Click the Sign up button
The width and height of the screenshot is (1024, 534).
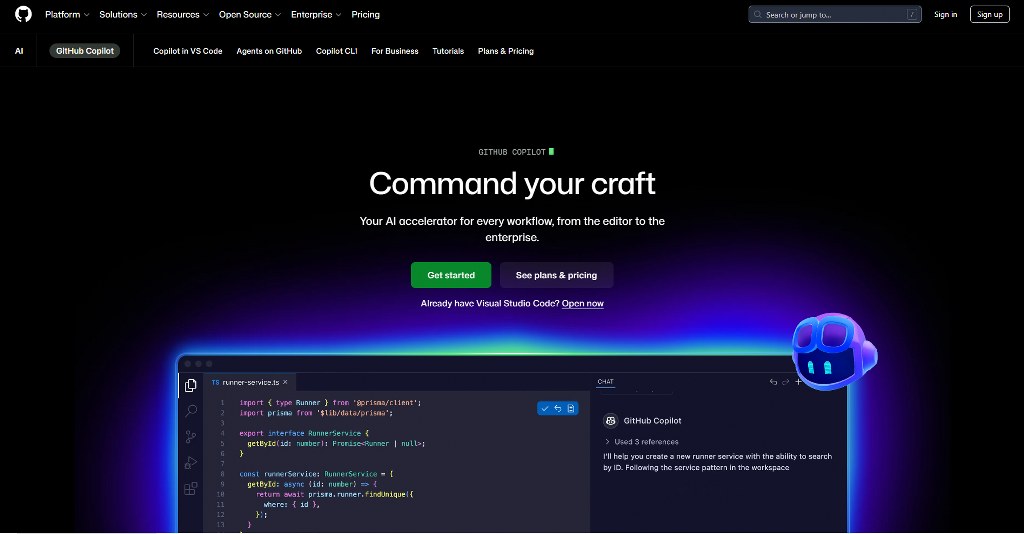tap(989, 14)
